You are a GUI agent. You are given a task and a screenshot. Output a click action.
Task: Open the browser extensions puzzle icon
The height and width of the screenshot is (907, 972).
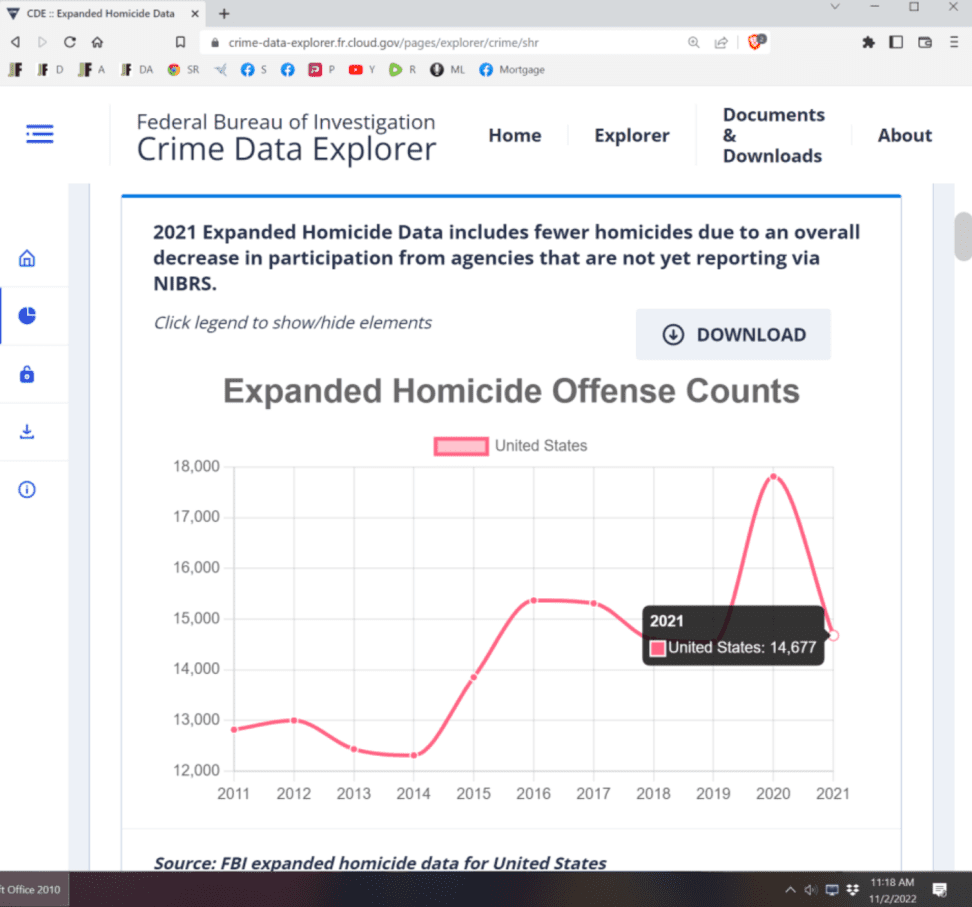867,42
